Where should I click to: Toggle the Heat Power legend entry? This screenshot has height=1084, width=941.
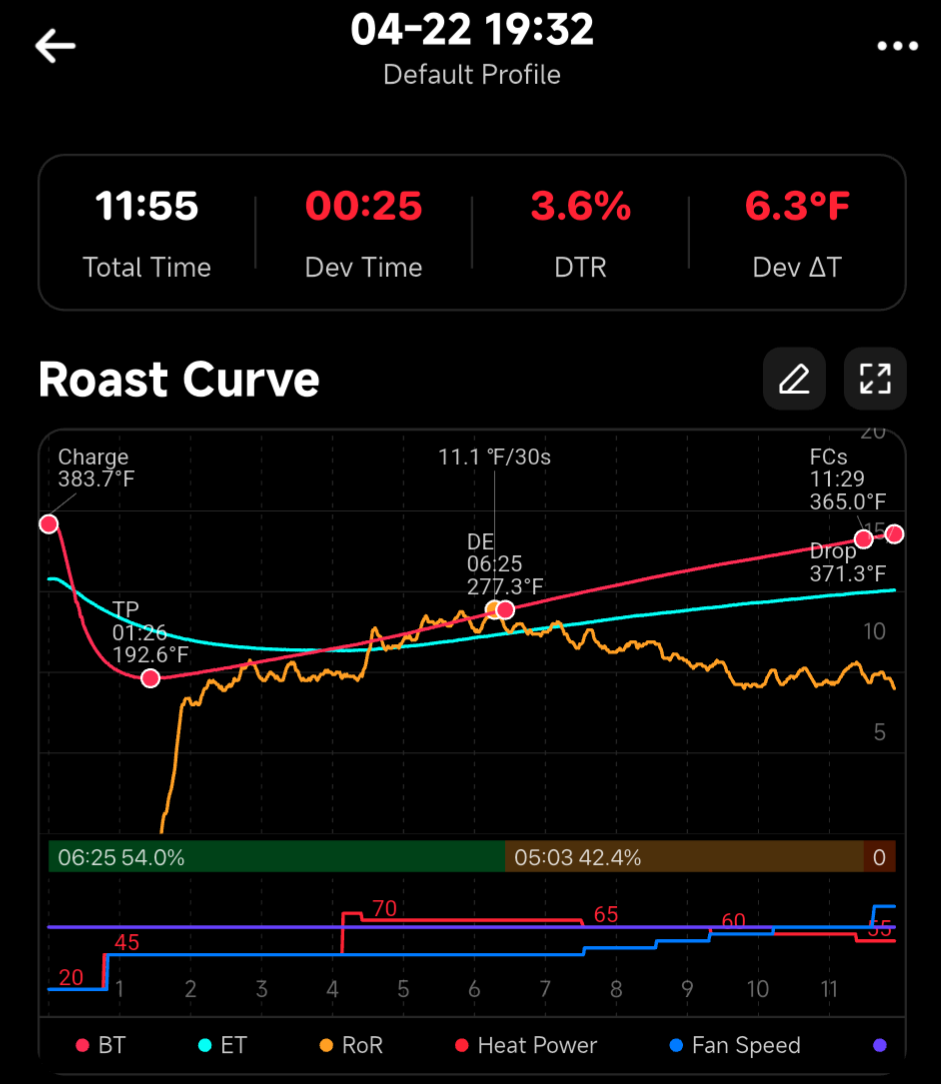coord(526,1045)
